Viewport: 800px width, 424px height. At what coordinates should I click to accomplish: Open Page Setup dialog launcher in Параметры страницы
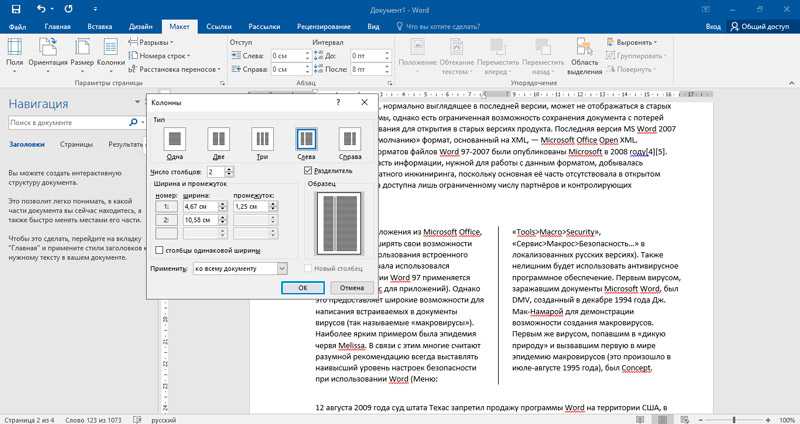coord(222,83)
